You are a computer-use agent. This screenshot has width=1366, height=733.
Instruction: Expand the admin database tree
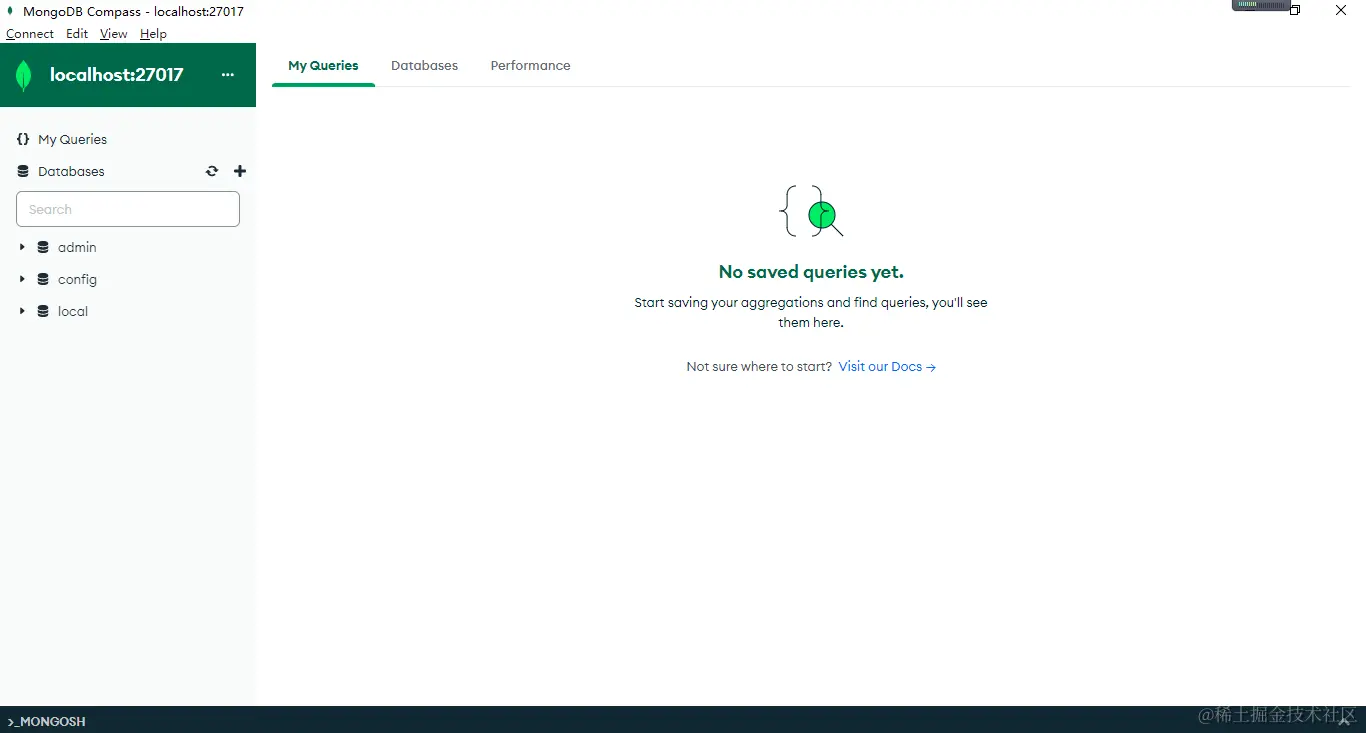click(x=22, y=247)
